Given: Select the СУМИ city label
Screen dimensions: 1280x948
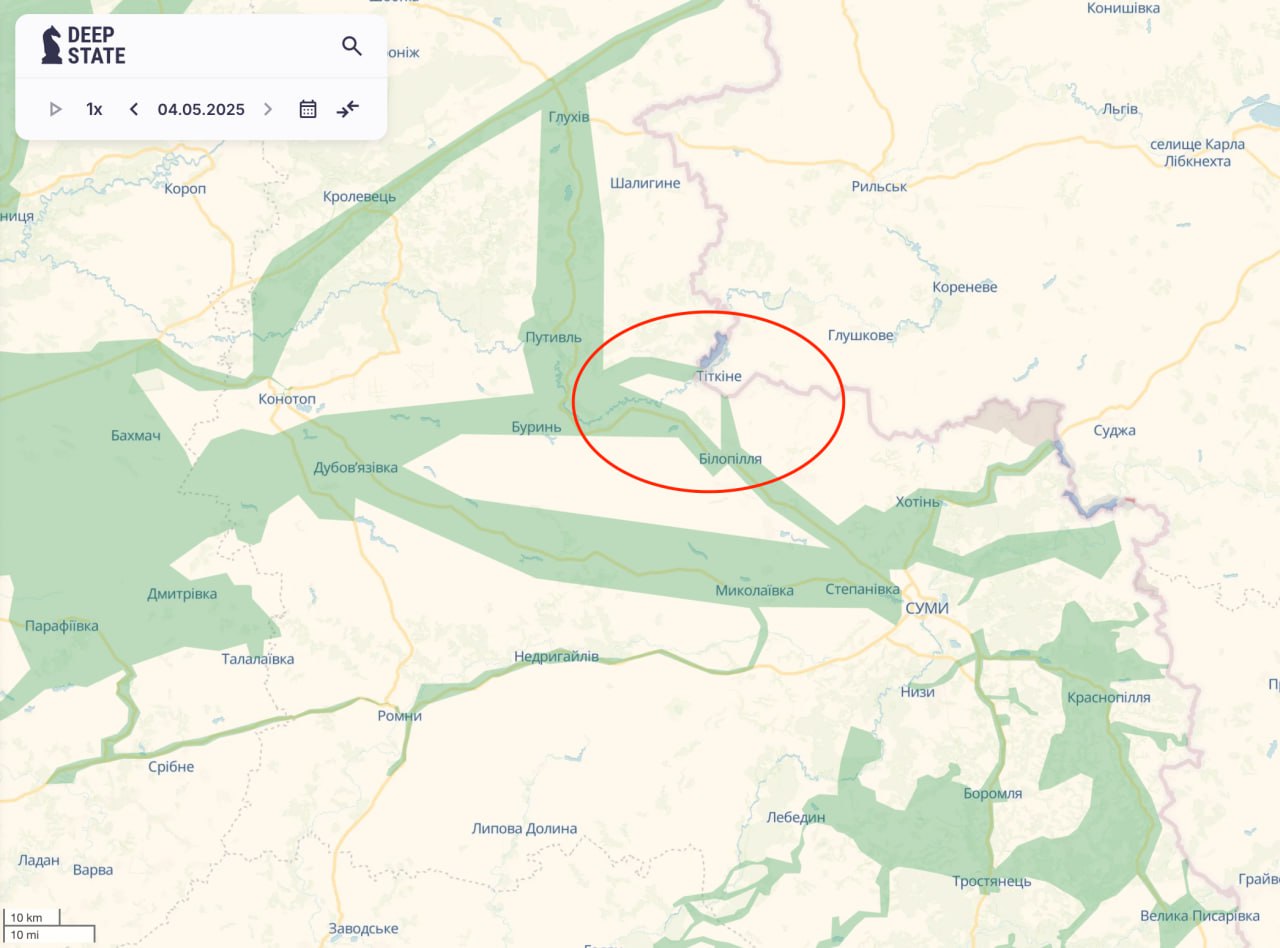Looking at the screenshot, I should [926, 608].
